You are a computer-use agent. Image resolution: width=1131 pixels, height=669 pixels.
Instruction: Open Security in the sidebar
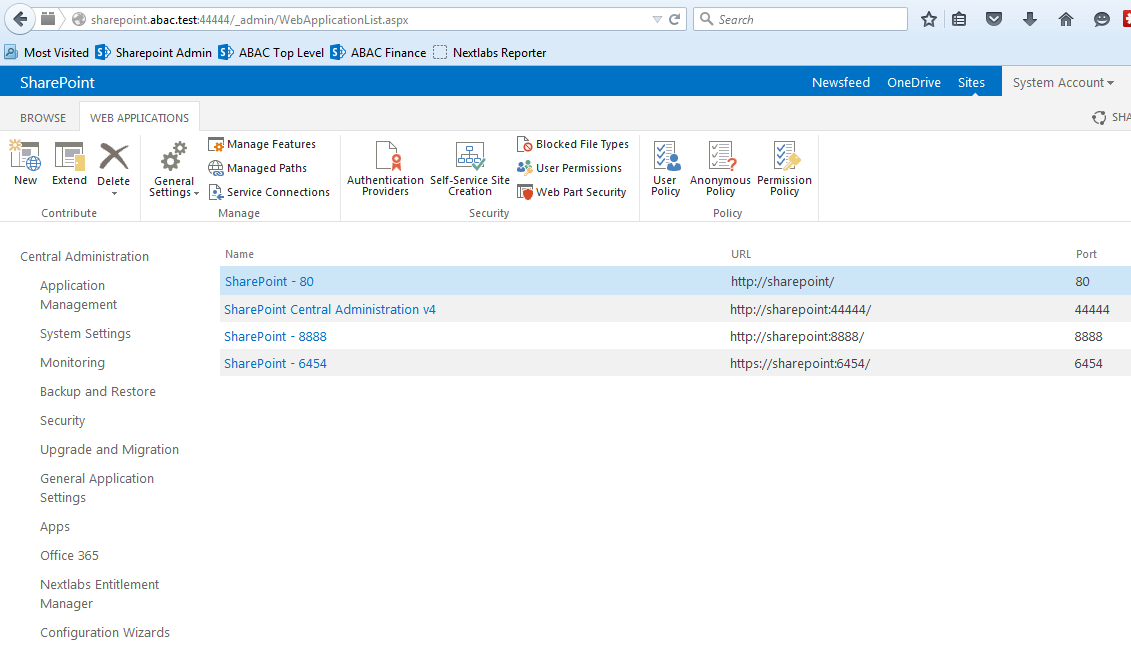tap(63, 420)
